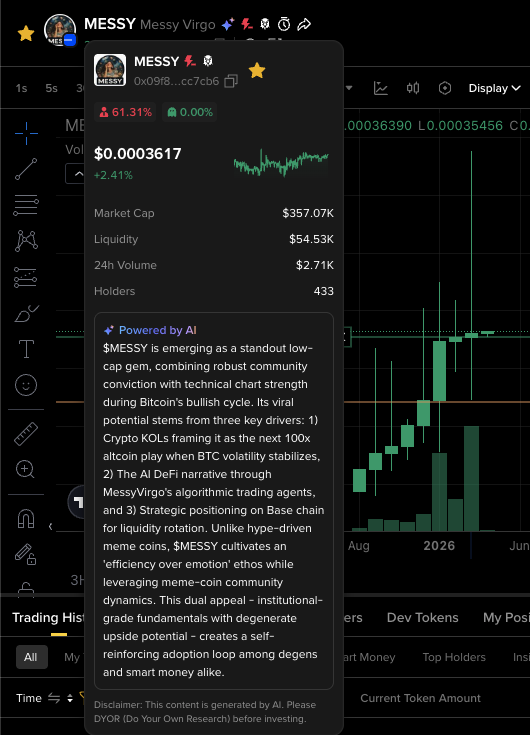Click the Market Cap value $357.07K
Viewport: 530px width, 735px height.
point(308,213)
